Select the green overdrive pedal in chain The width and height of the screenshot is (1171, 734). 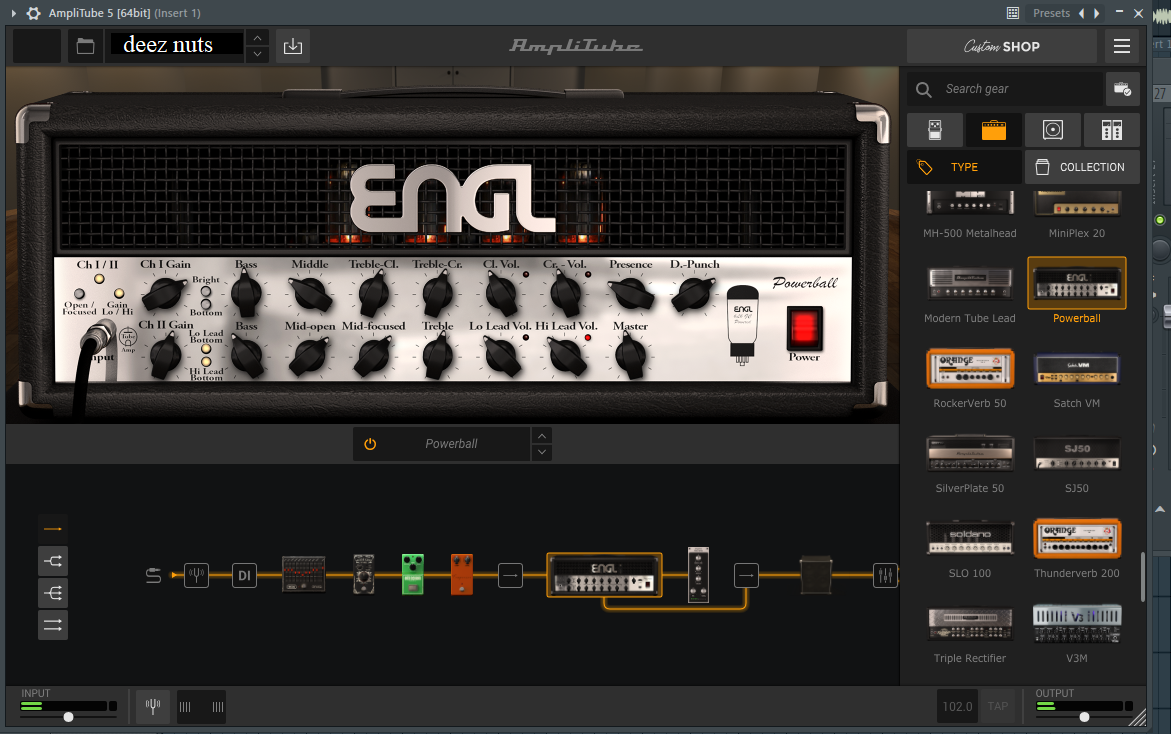pos(413,574)
